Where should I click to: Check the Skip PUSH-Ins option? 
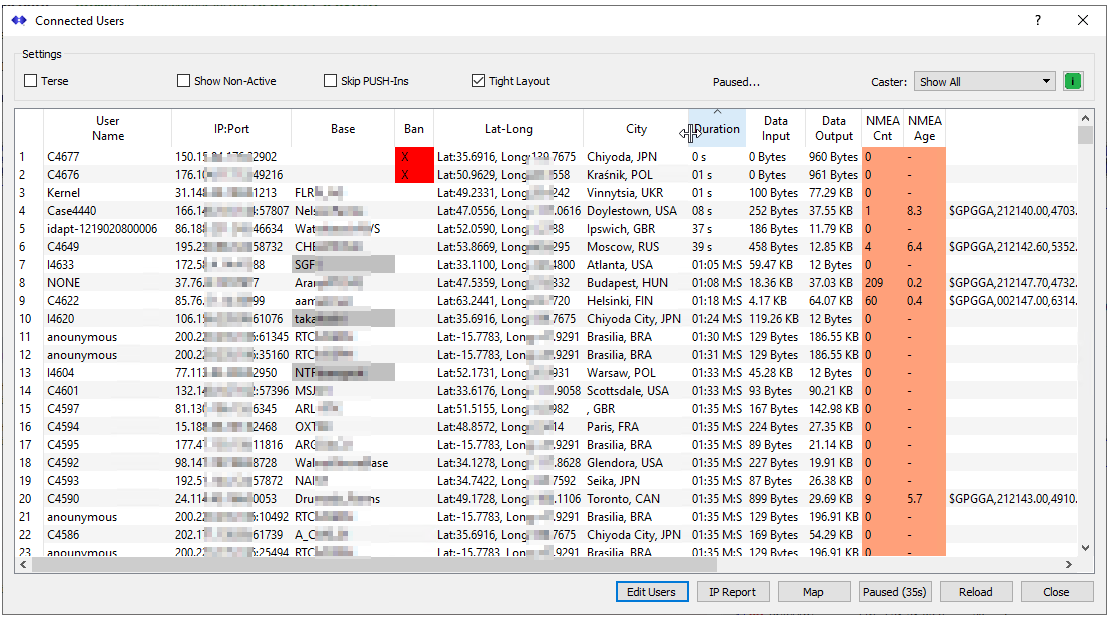tap(331, 81)
